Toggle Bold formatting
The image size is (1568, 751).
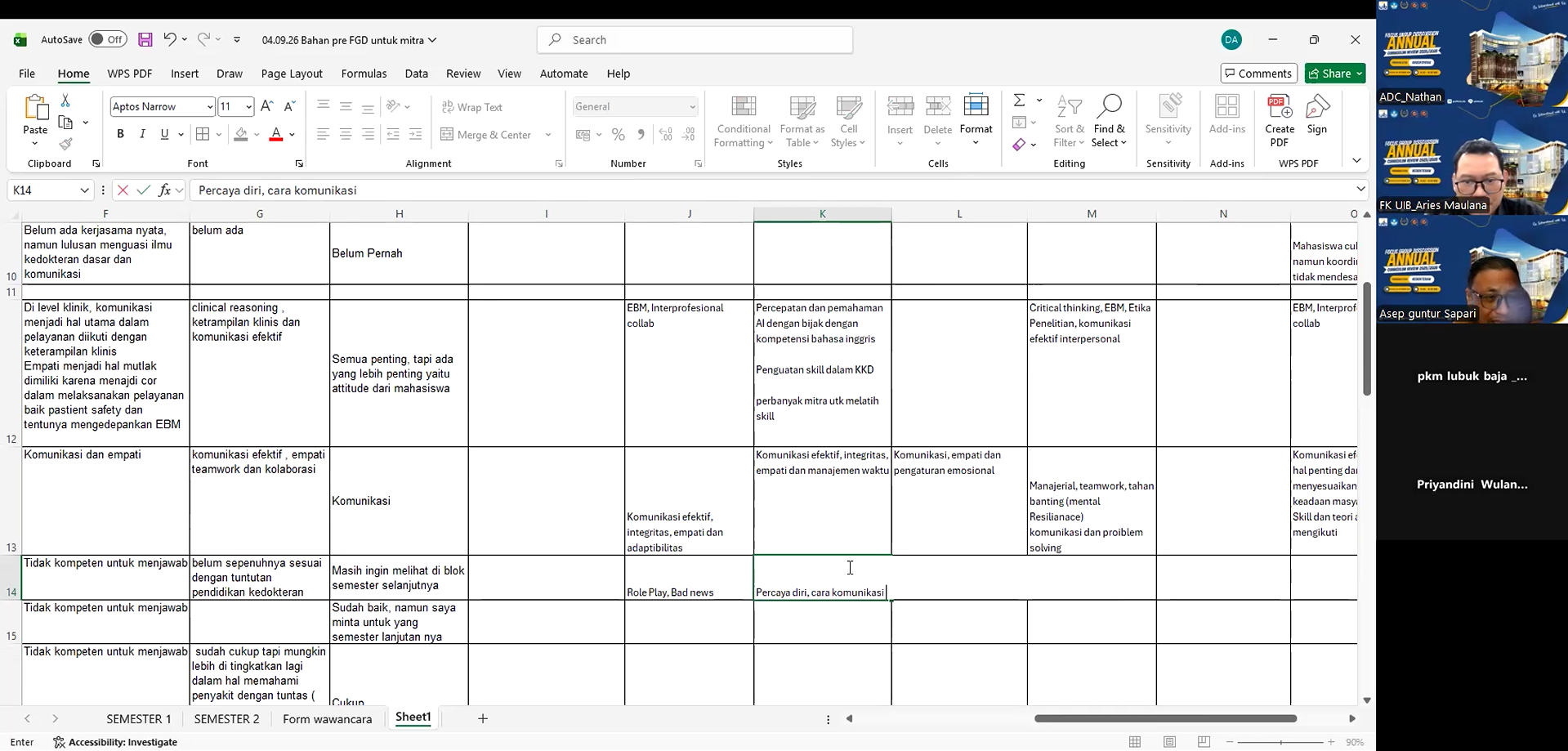(x=120, y=135)
